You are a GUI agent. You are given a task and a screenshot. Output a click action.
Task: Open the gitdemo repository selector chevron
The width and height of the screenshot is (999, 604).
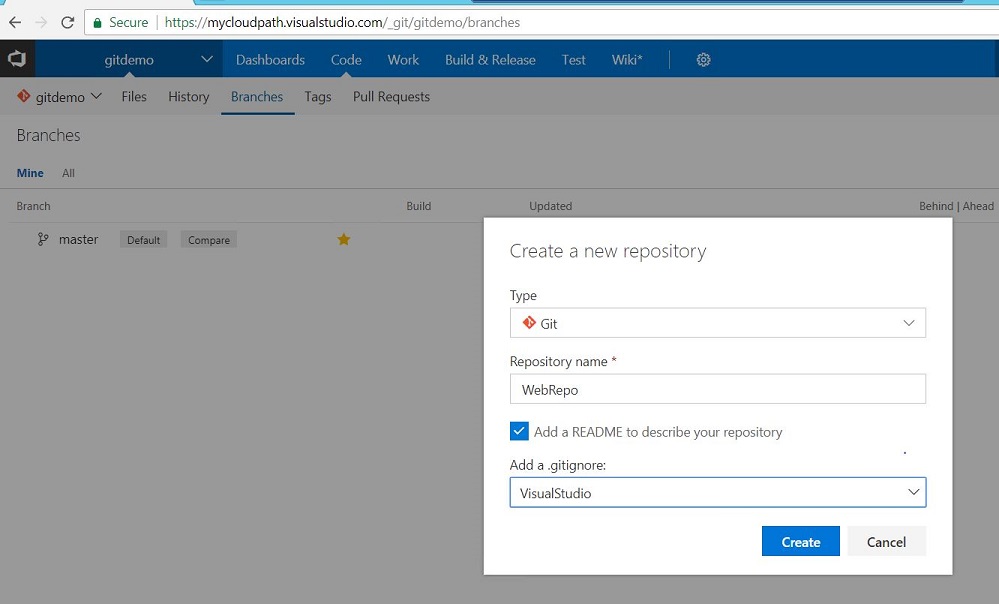96,96
